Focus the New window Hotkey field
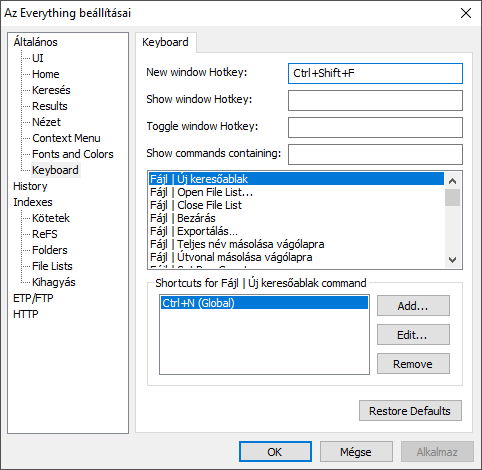Viewport: 482px width, 470px height. tap(375, 73)
